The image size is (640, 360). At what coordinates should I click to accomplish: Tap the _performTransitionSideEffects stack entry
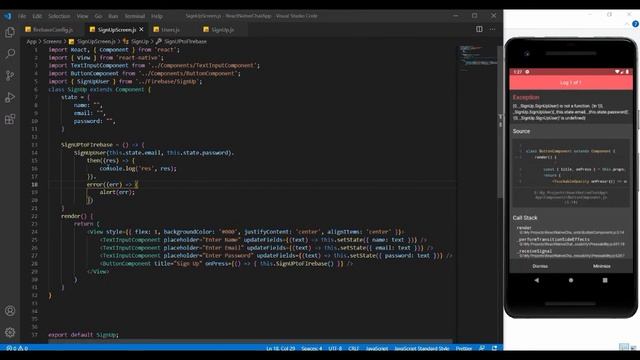pos(571,242)
